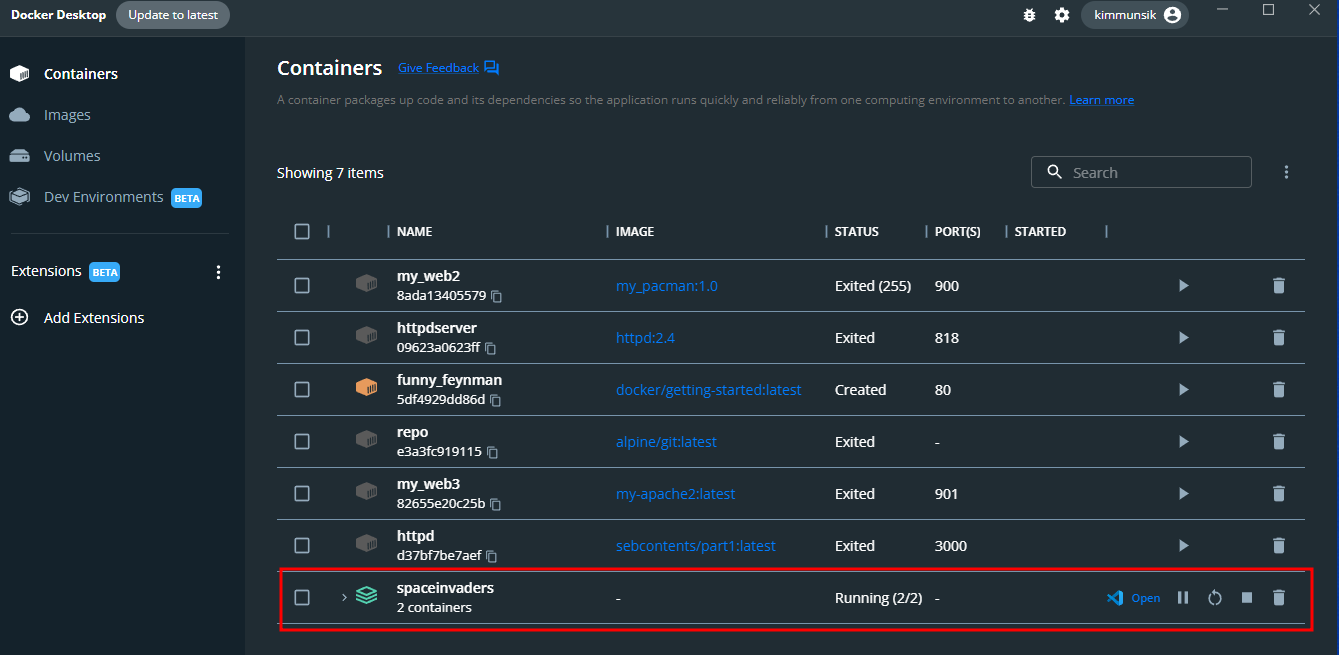
Task: Focus the container Search field
Action: click(x=1141, y=172)
